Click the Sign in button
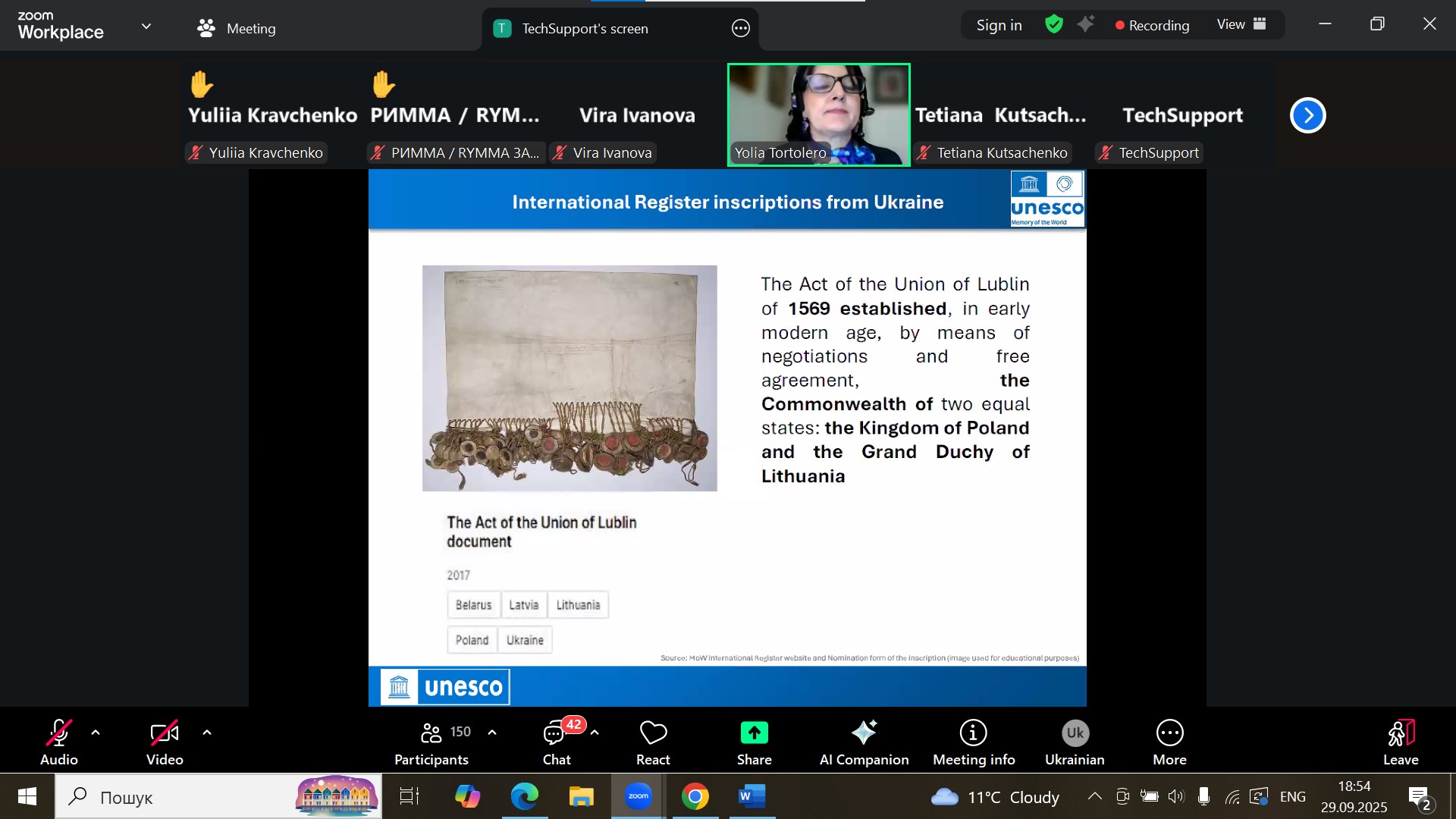The width and height of the screenshot is (1456, 819). pos(999,25)
